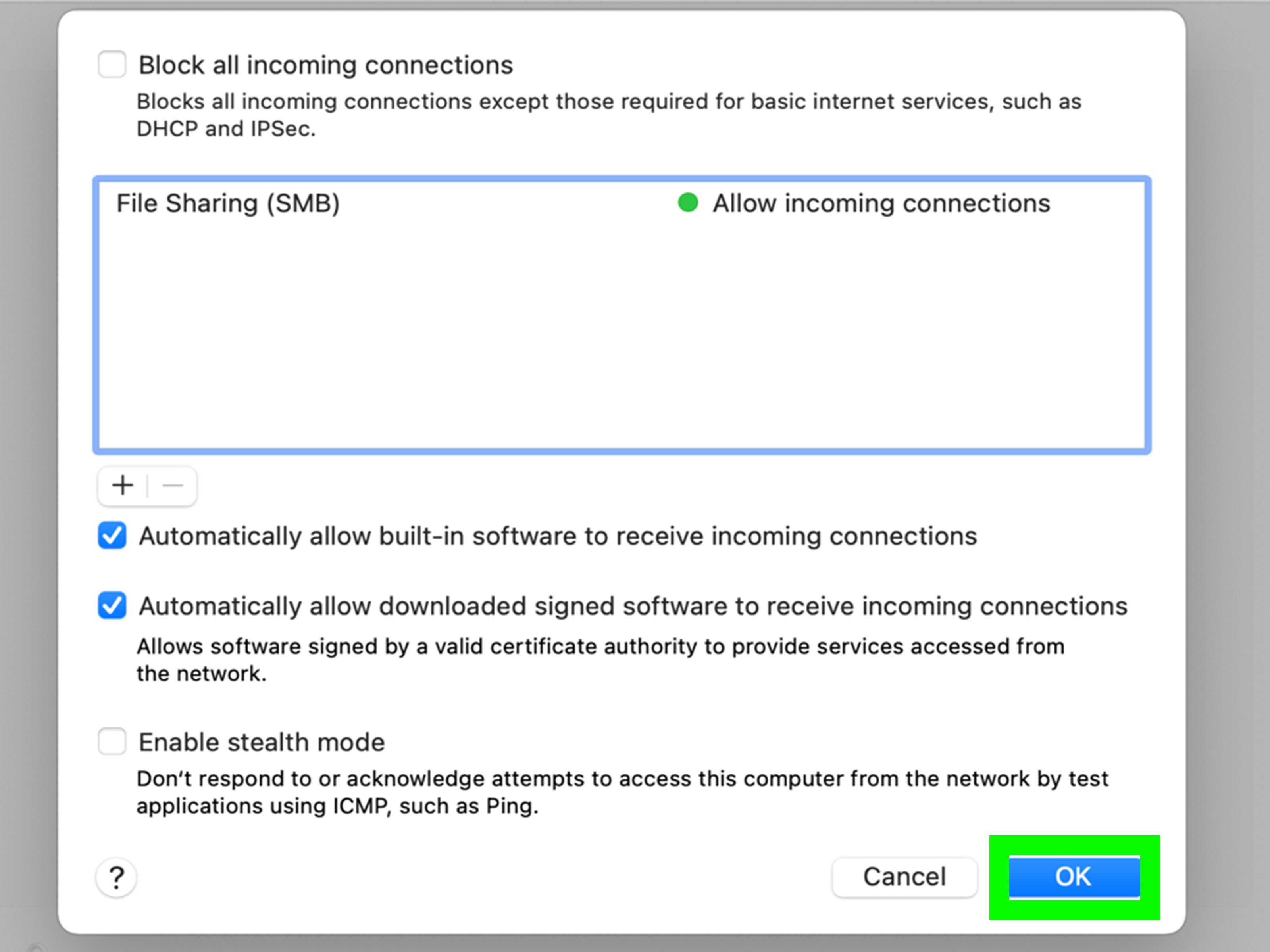This screenshot has height=952, width=1270.
Task: Uncheck automatically allow downloaded signed software checkbox
Action: pyautogui.click(x=112, y=606)
